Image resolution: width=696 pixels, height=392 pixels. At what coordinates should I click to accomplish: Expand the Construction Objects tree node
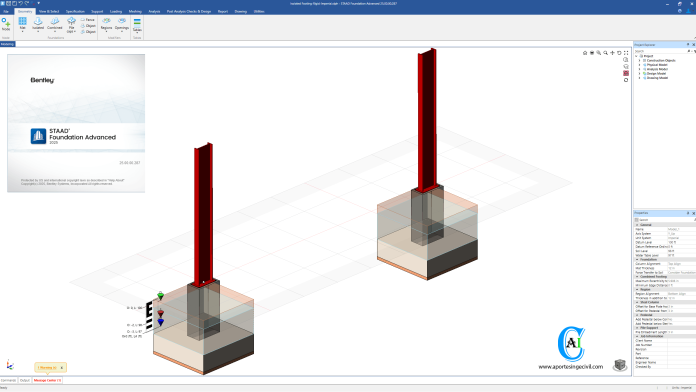pos(640,60)
